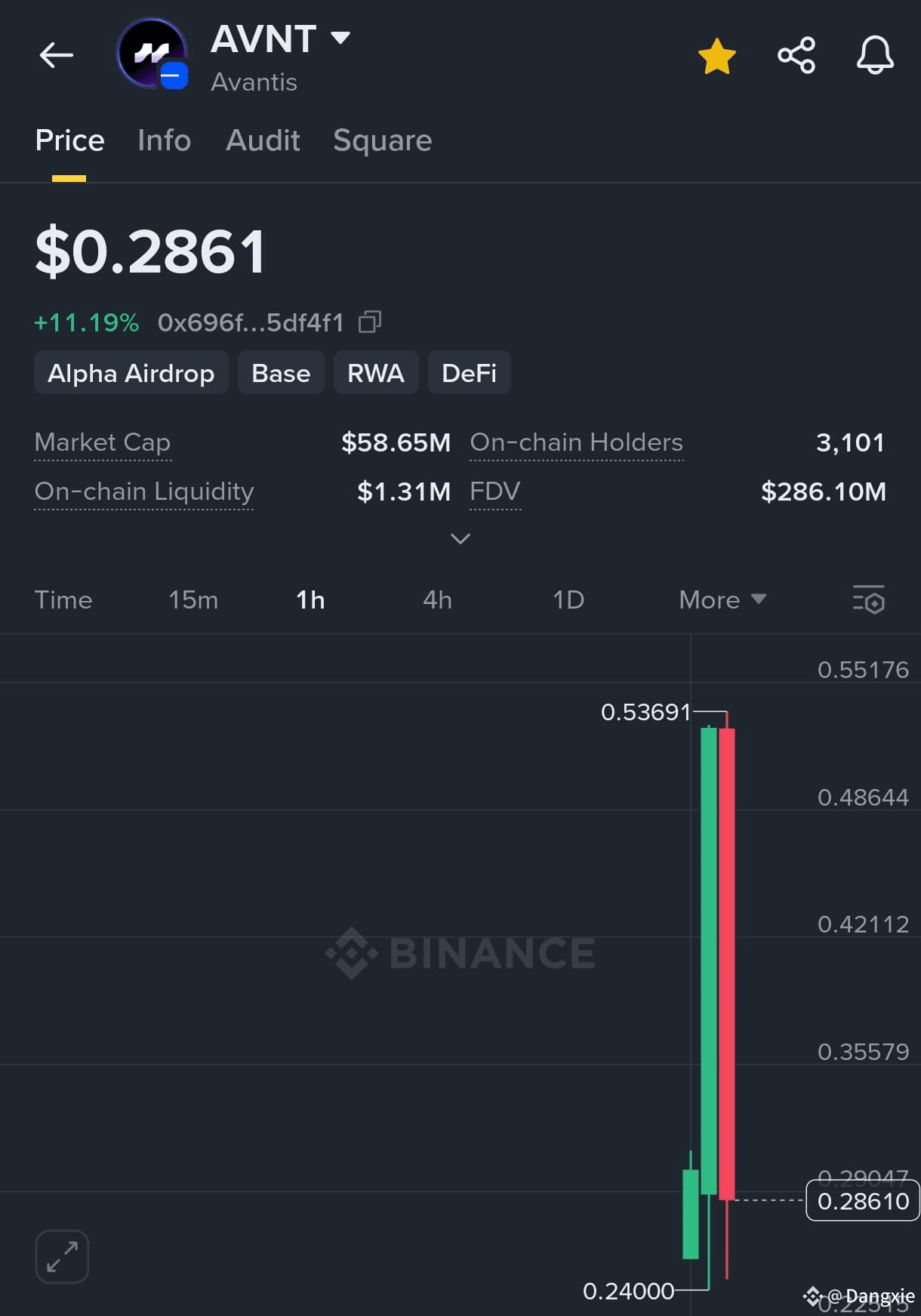The image size is (921, 1316).
Task: Select the 15m timeframe
Action: pos(193,599)
